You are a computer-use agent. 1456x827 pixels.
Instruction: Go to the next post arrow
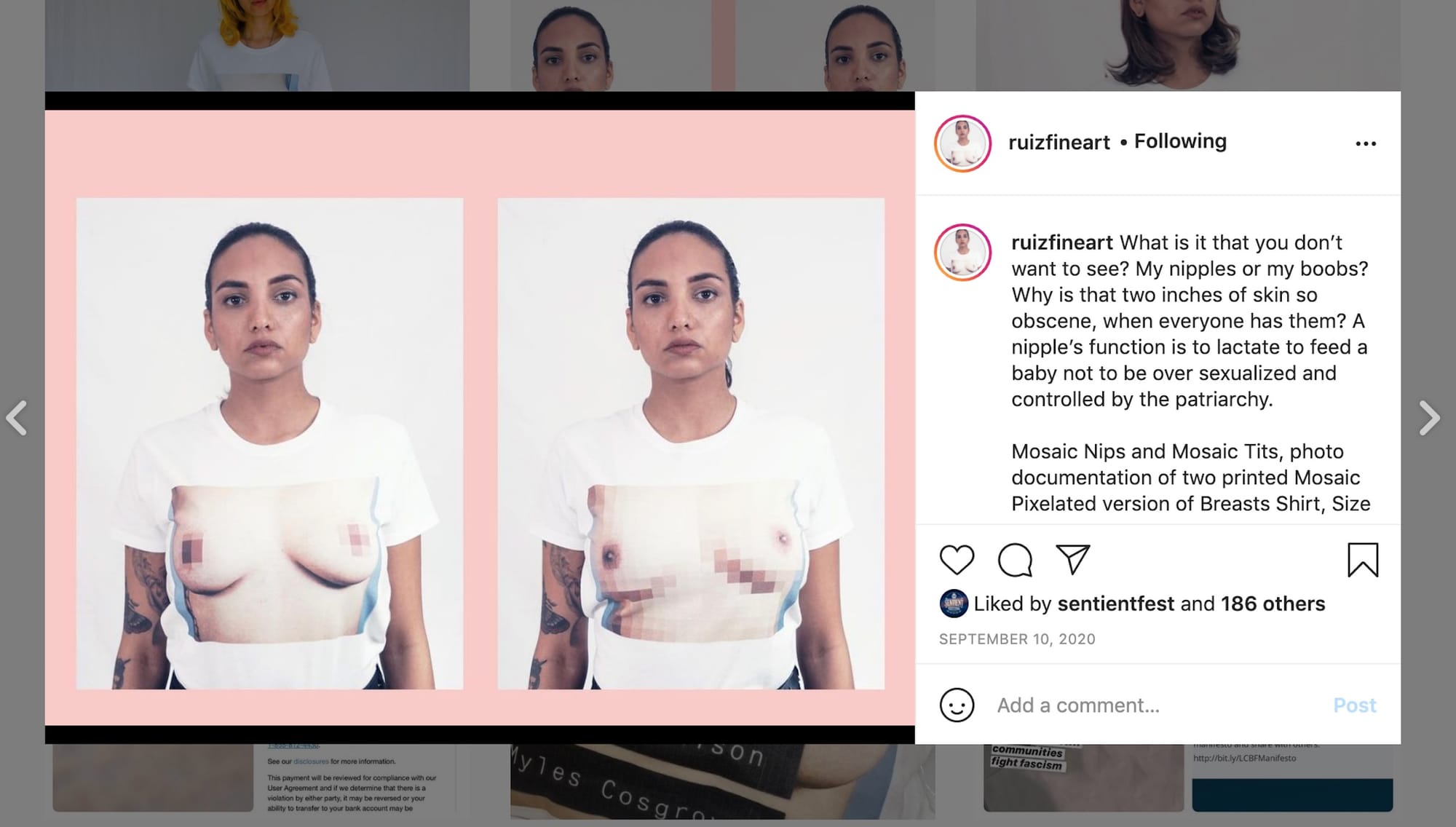(1430, 418)
